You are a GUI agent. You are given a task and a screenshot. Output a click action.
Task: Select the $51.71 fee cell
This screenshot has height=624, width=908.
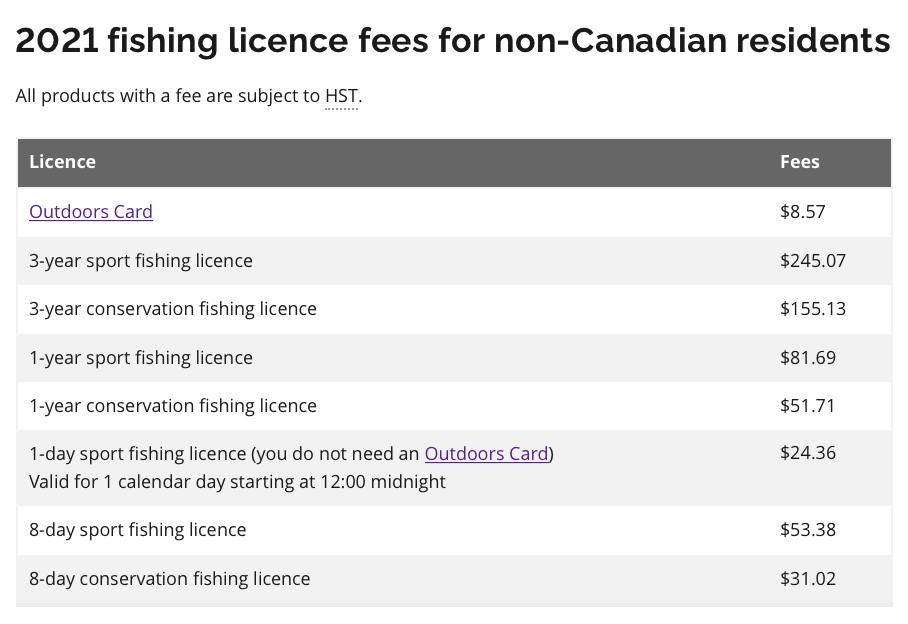click(808, 406)
